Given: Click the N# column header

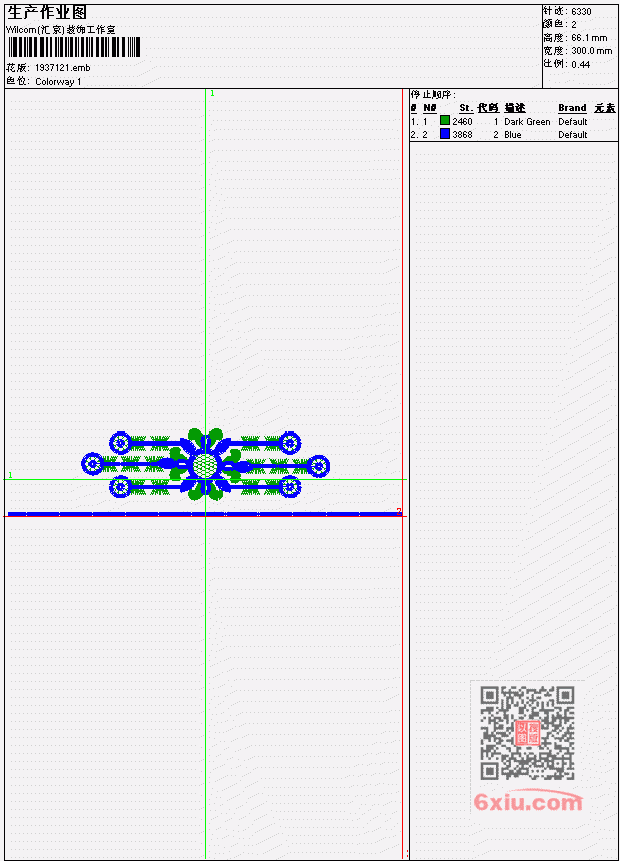Looking at the screenshot, I should point(429,108).
